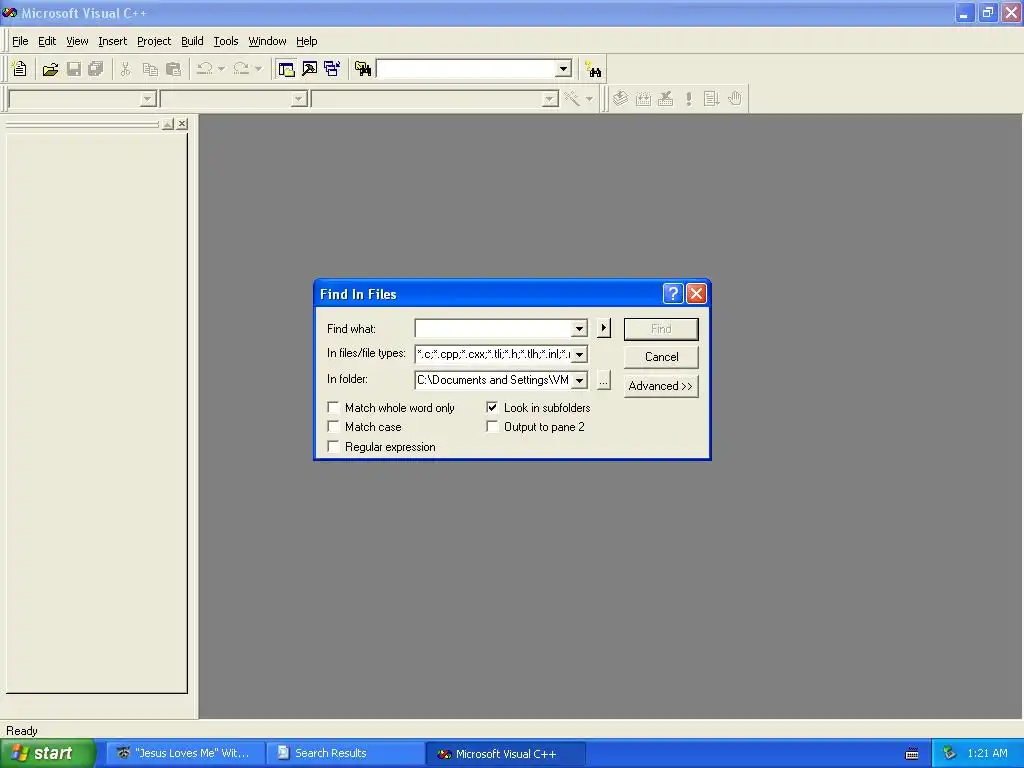This screenshot has height=768, width=1024.
Task: Click the Find button in dialog
Action: (x=661, y=329)
